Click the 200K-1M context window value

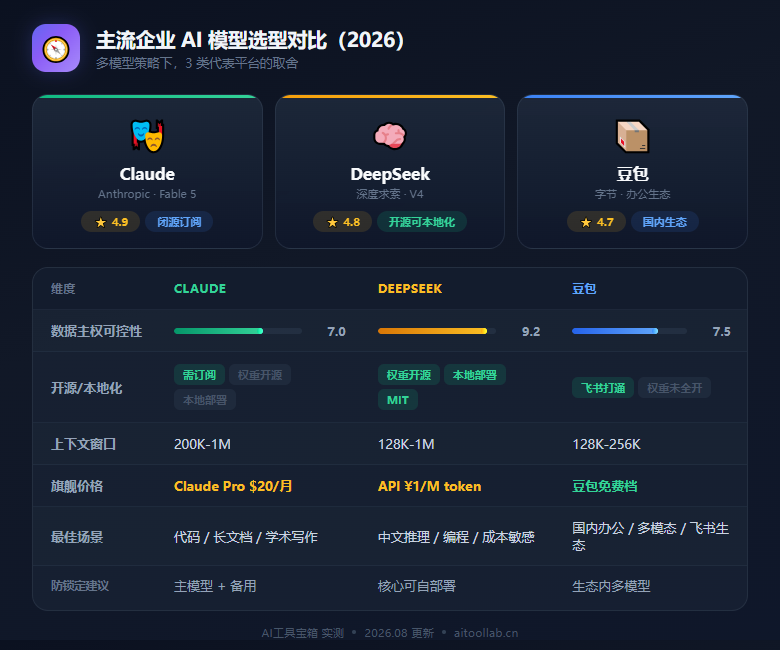pos(202,444)
